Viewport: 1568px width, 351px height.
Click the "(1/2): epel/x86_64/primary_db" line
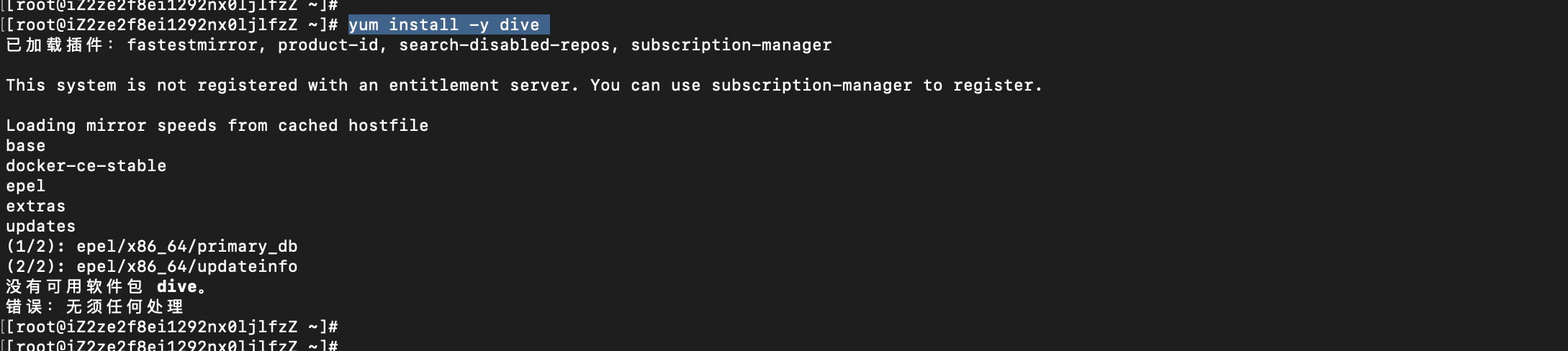[152, 247]
